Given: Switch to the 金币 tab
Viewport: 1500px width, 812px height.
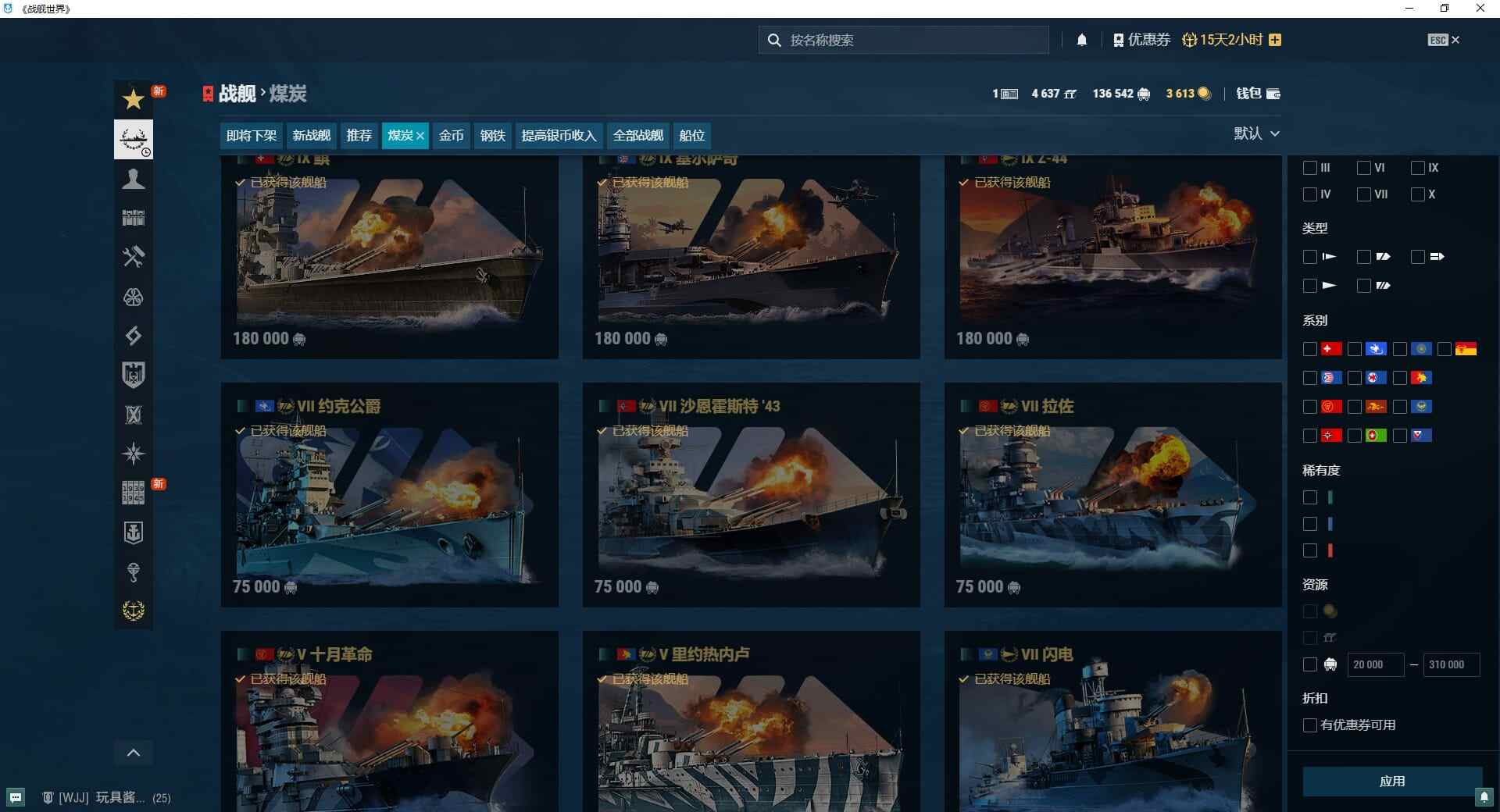Looking at the screenshot, I should click(452, 135).
